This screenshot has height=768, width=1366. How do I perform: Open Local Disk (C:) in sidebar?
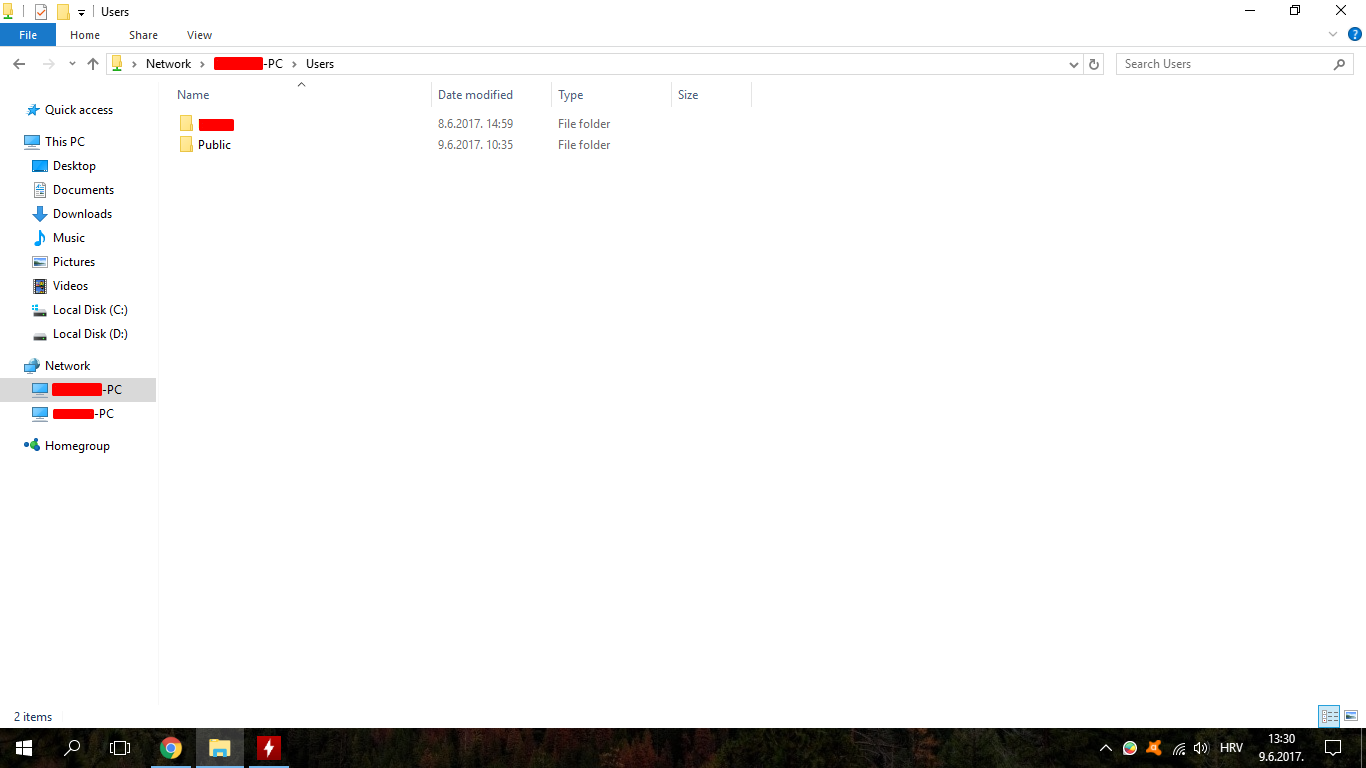point(90,310)
